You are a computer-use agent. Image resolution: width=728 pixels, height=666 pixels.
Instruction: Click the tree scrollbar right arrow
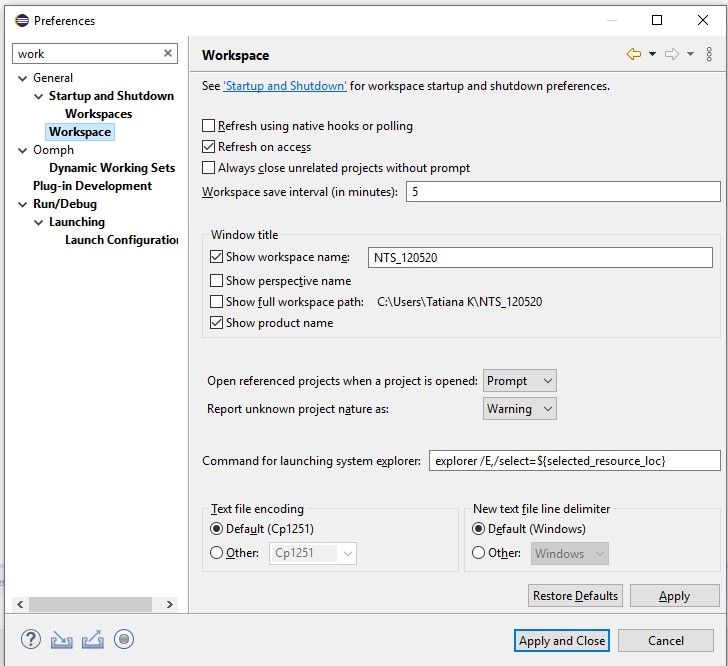[169, 604]
